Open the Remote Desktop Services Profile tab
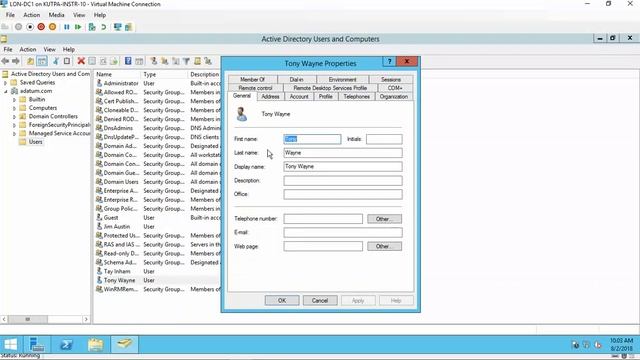Screen dimensions: 640x360 click(330, 88)
